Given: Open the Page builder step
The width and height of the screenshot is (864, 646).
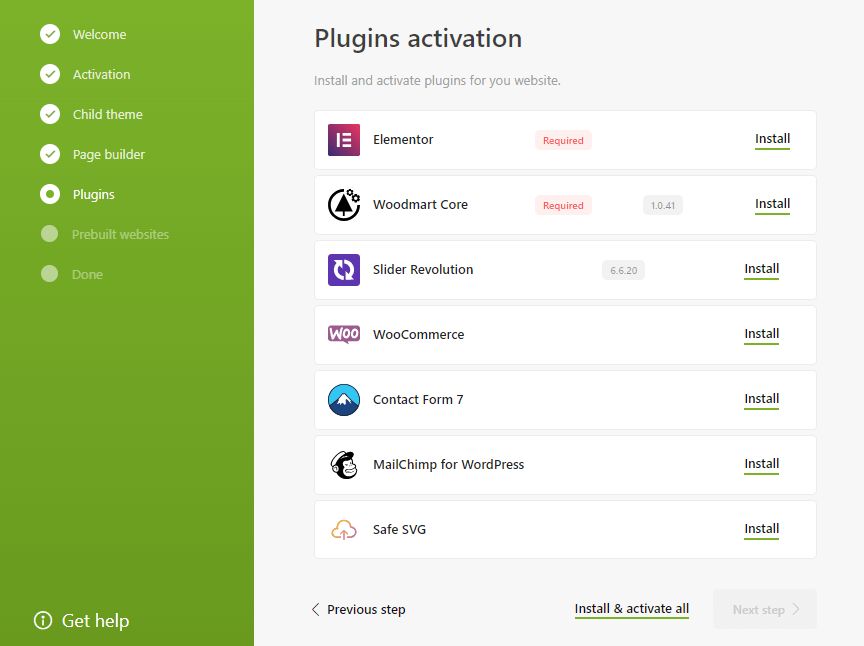Looking at the screenshot, I should click(109, 155).
